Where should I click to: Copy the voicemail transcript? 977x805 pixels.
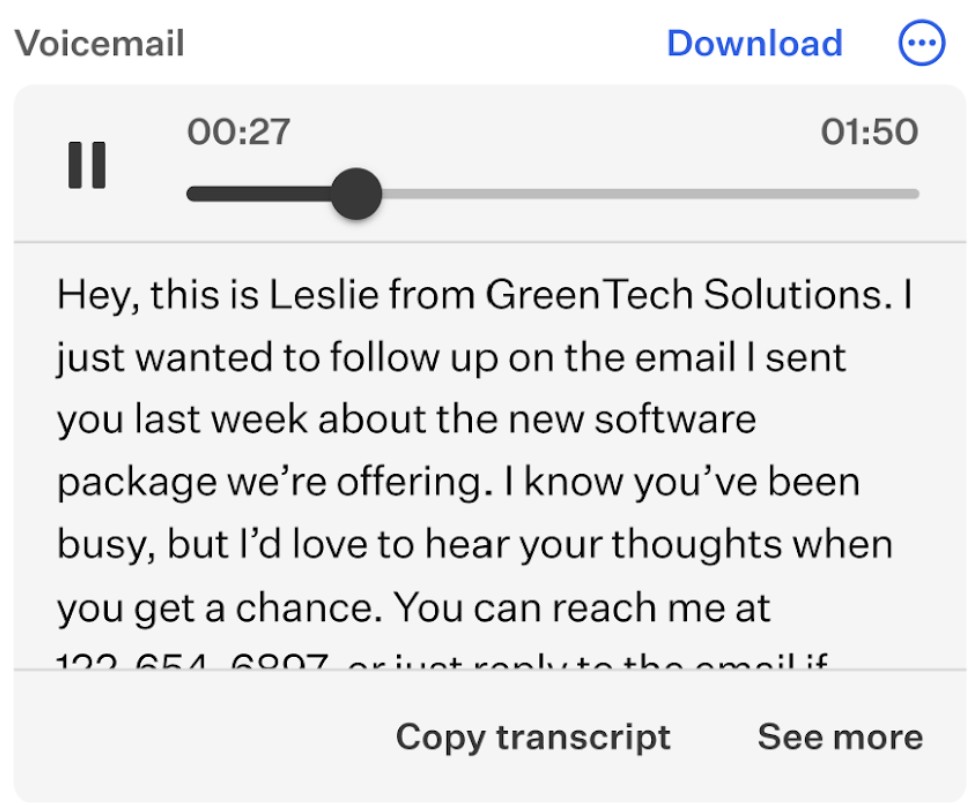[x=533, y=738]
